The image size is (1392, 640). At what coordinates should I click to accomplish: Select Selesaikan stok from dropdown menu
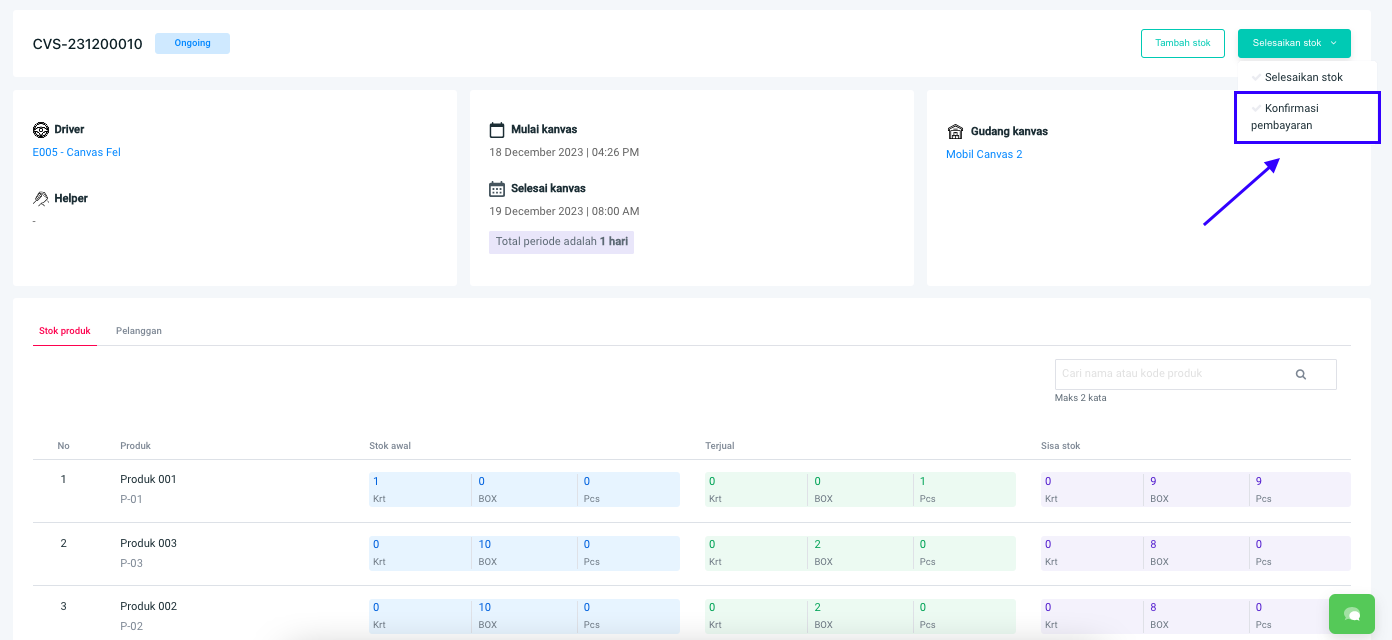(1303, 77)
